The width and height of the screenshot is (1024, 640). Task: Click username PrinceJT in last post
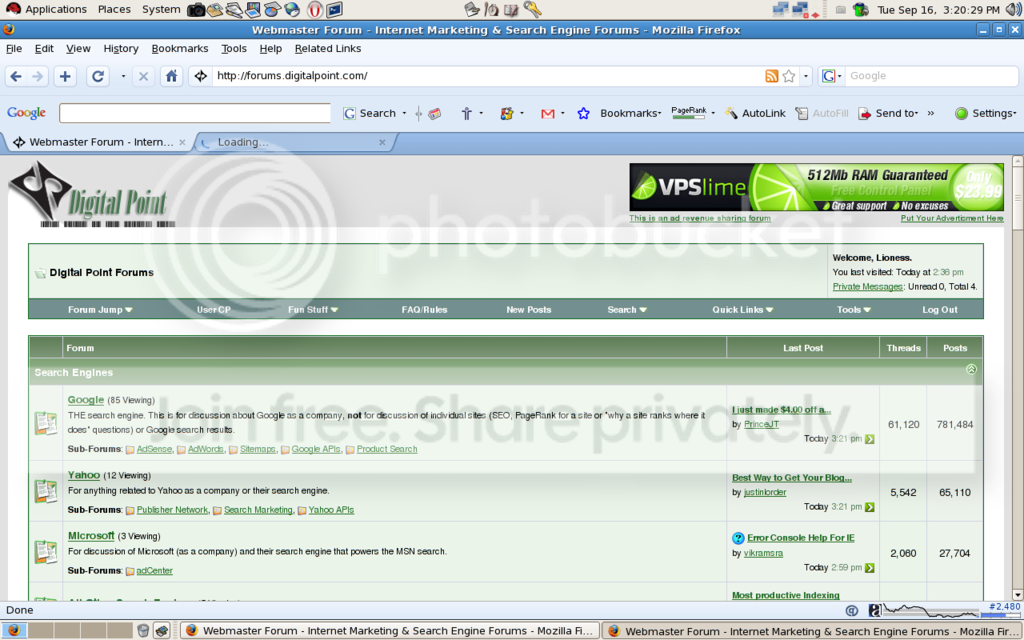(x=761, y=424)
